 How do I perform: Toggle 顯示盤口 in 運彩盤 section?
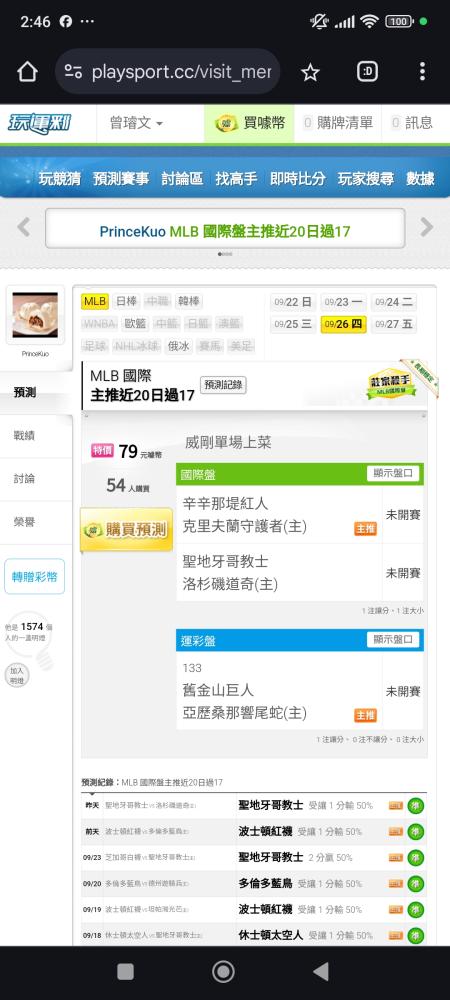click(x=393, y=640)
